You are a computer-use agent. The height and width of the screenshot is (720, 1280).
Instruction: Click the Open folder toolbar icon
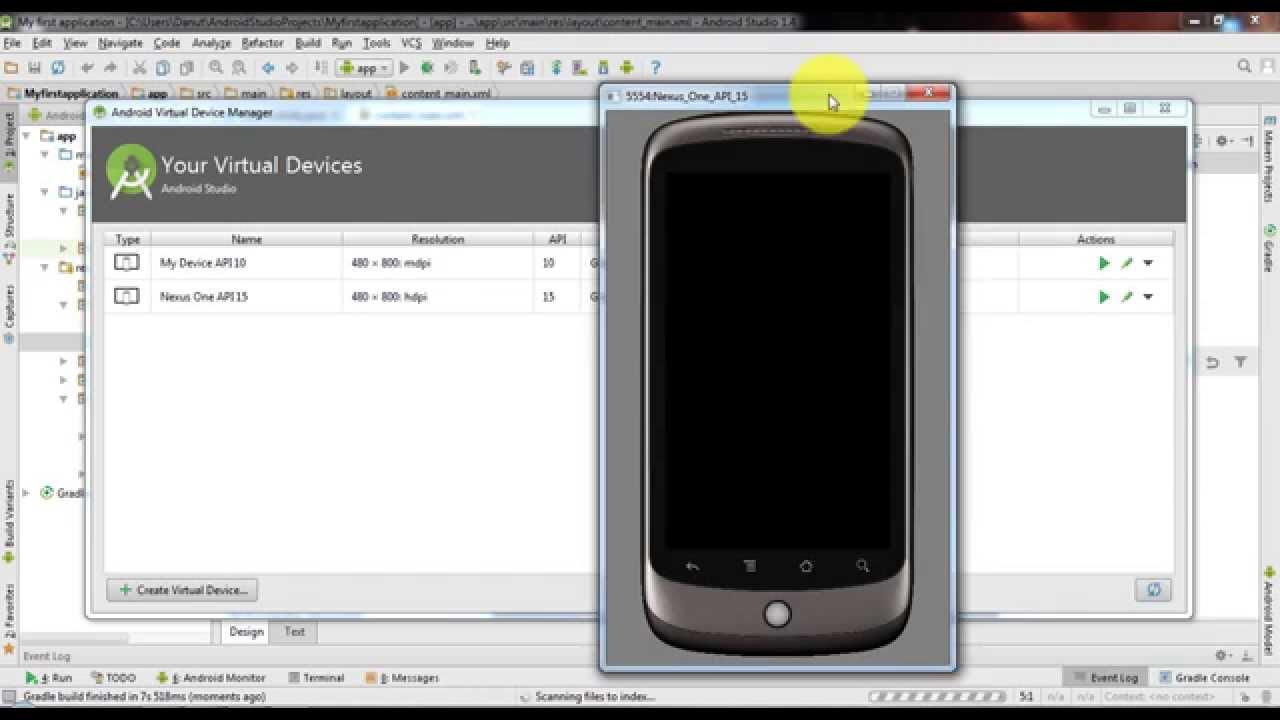click(x=12, y=68)
